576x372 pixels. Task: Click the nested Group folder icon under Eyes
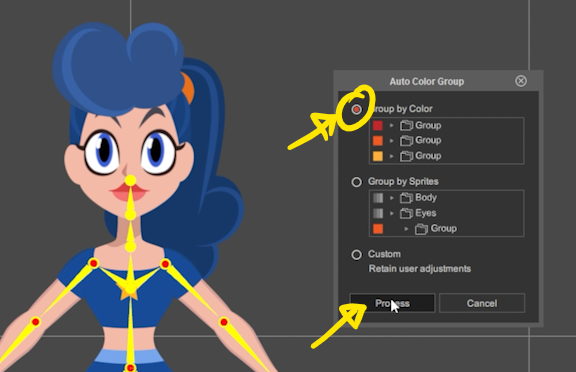(421, 229)
